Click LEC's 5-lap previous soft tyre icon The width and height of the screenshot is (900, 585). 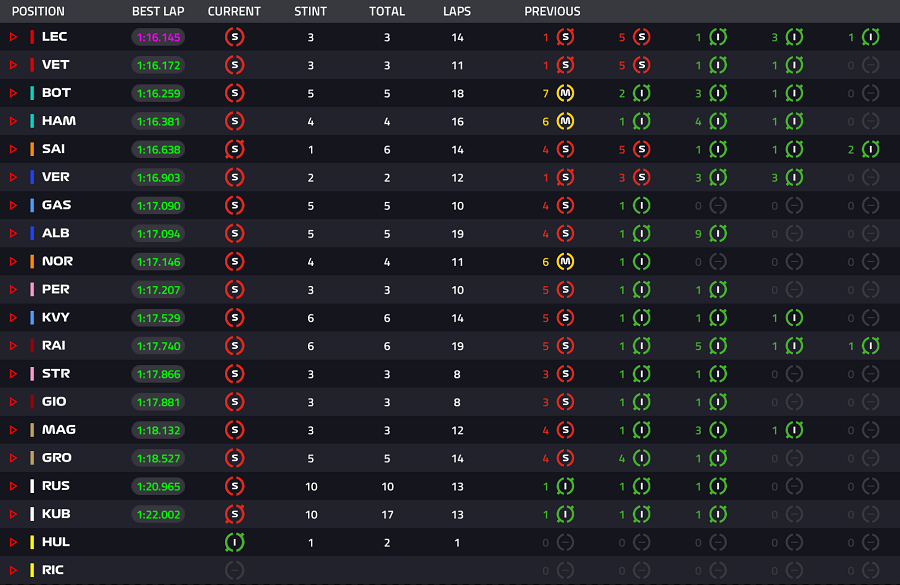(x=642, y=37)
